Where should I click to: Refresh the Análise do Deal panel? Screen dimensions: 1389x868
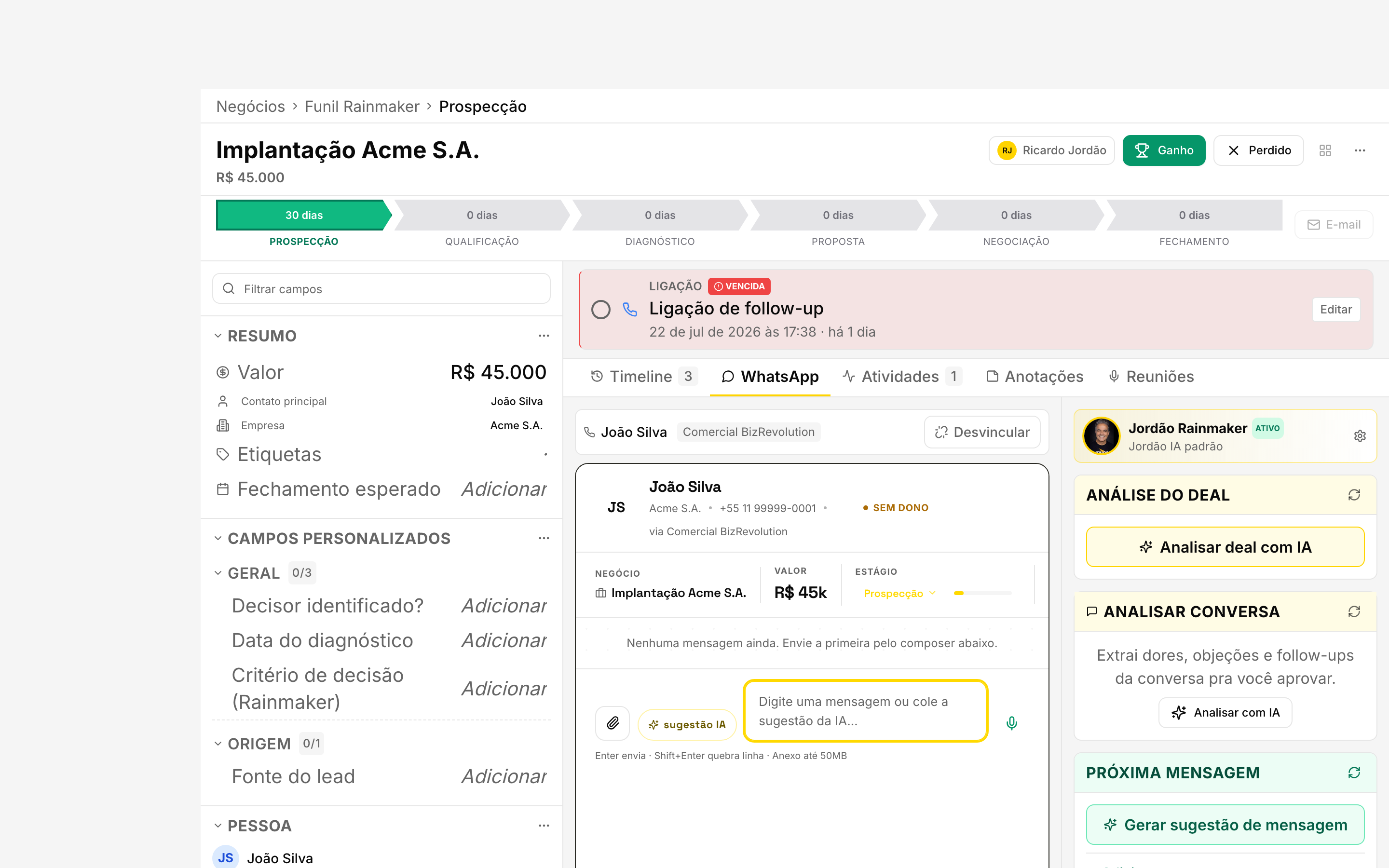tap(1354, 495)
